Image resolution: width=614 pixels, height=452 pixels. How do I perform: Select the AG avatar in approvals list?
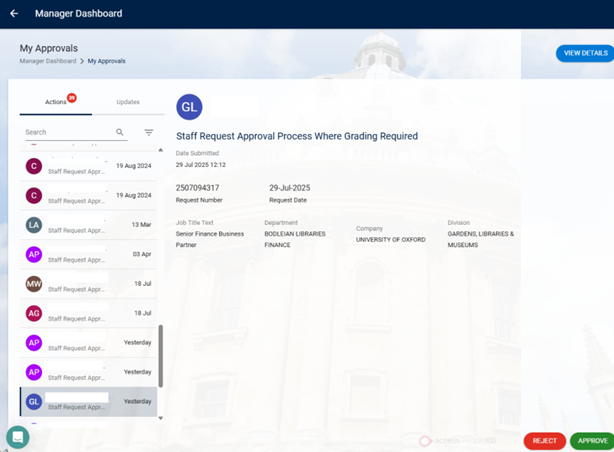tap(34, 313)
